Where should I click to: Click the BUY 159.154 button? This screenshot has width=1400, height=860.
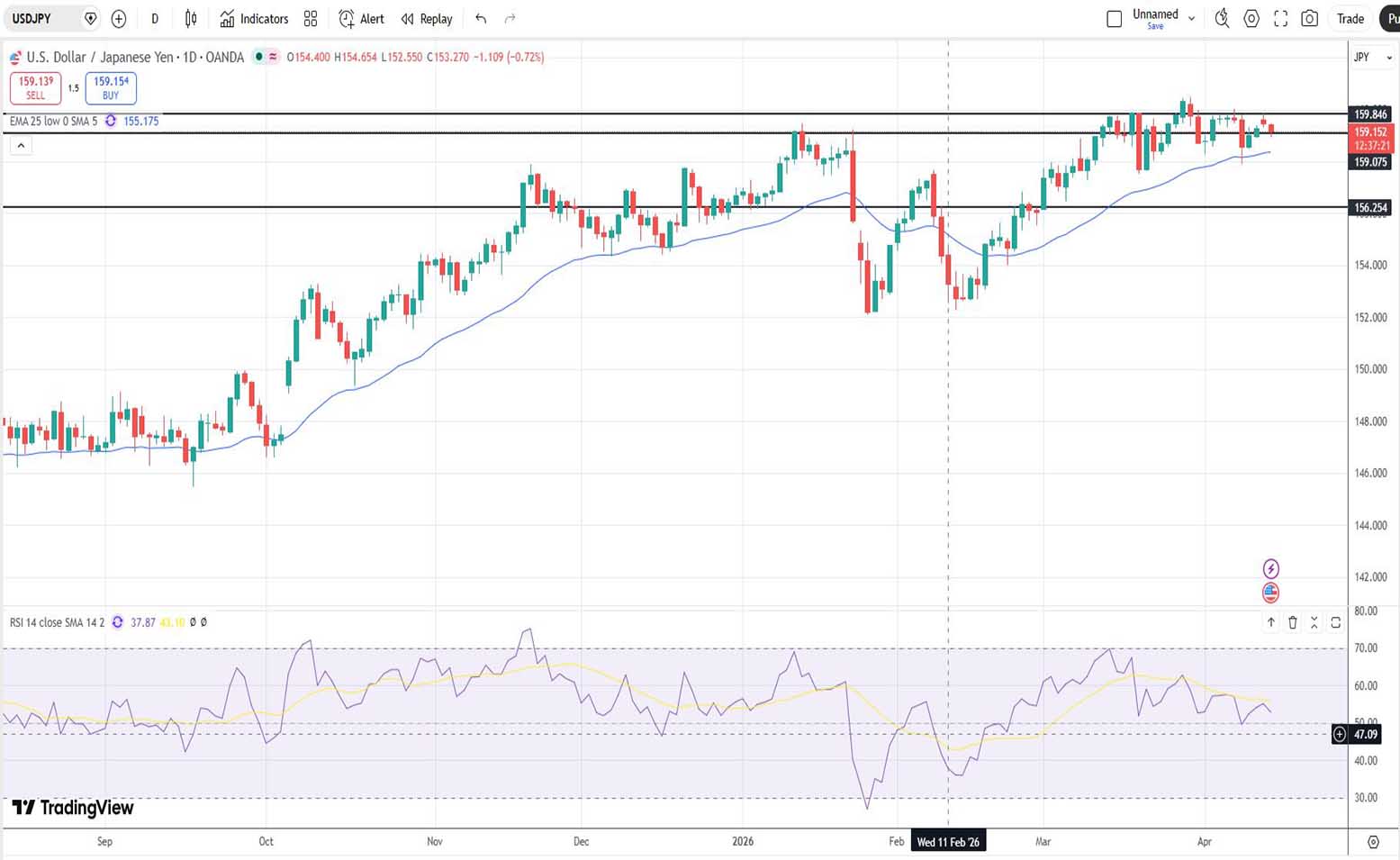(111, 87)
